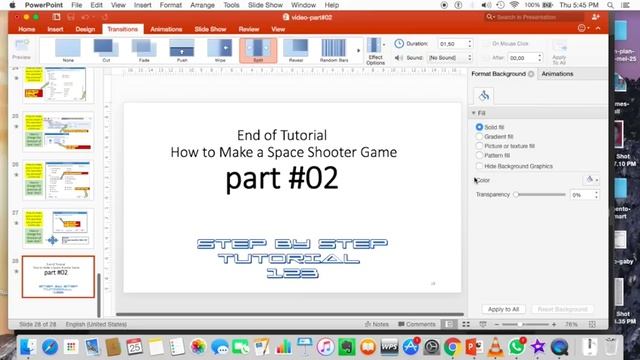Toggle the Notes pane
640x360 pixels.
point(376,324)
